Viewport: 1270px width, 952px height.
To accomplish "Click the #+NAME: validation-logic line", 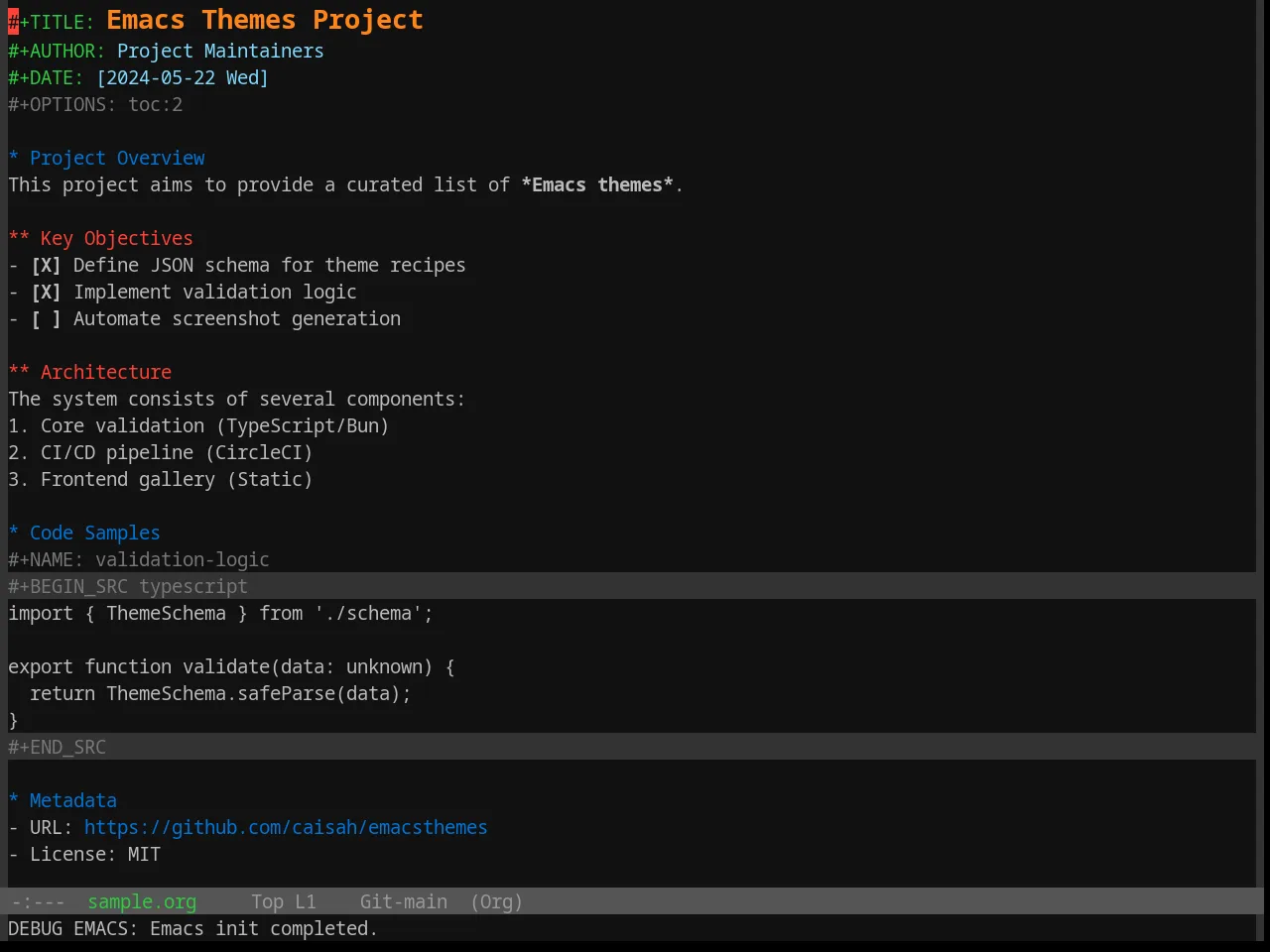I will (x=139, y=560).
